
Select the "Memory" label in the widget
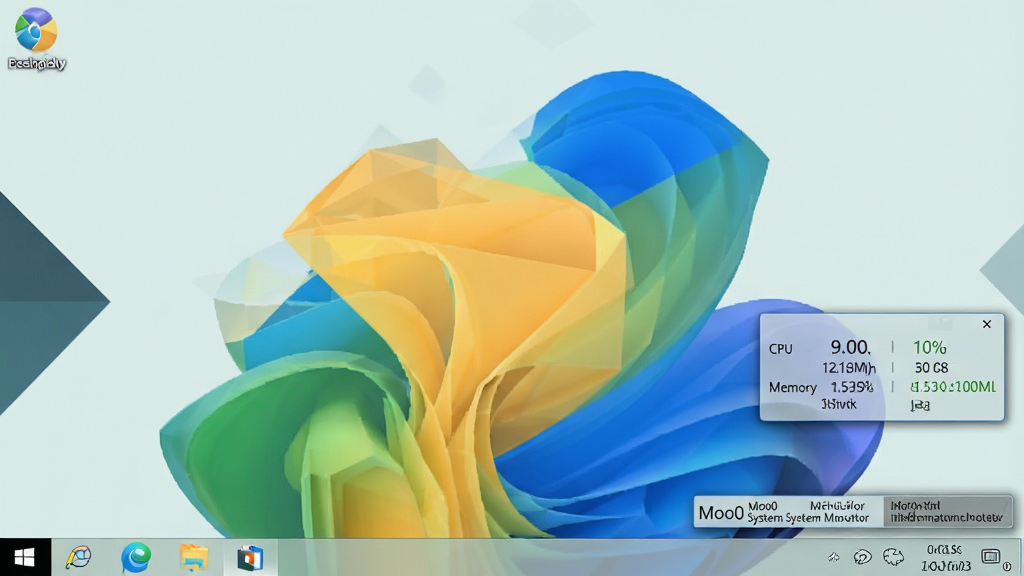coord(793,387)
